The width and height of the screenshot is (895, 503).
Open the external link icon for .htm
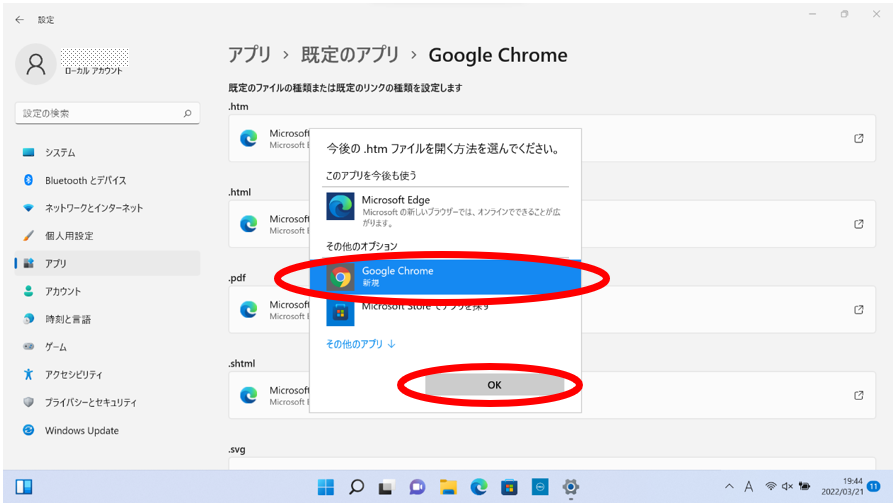click(858, 138)
